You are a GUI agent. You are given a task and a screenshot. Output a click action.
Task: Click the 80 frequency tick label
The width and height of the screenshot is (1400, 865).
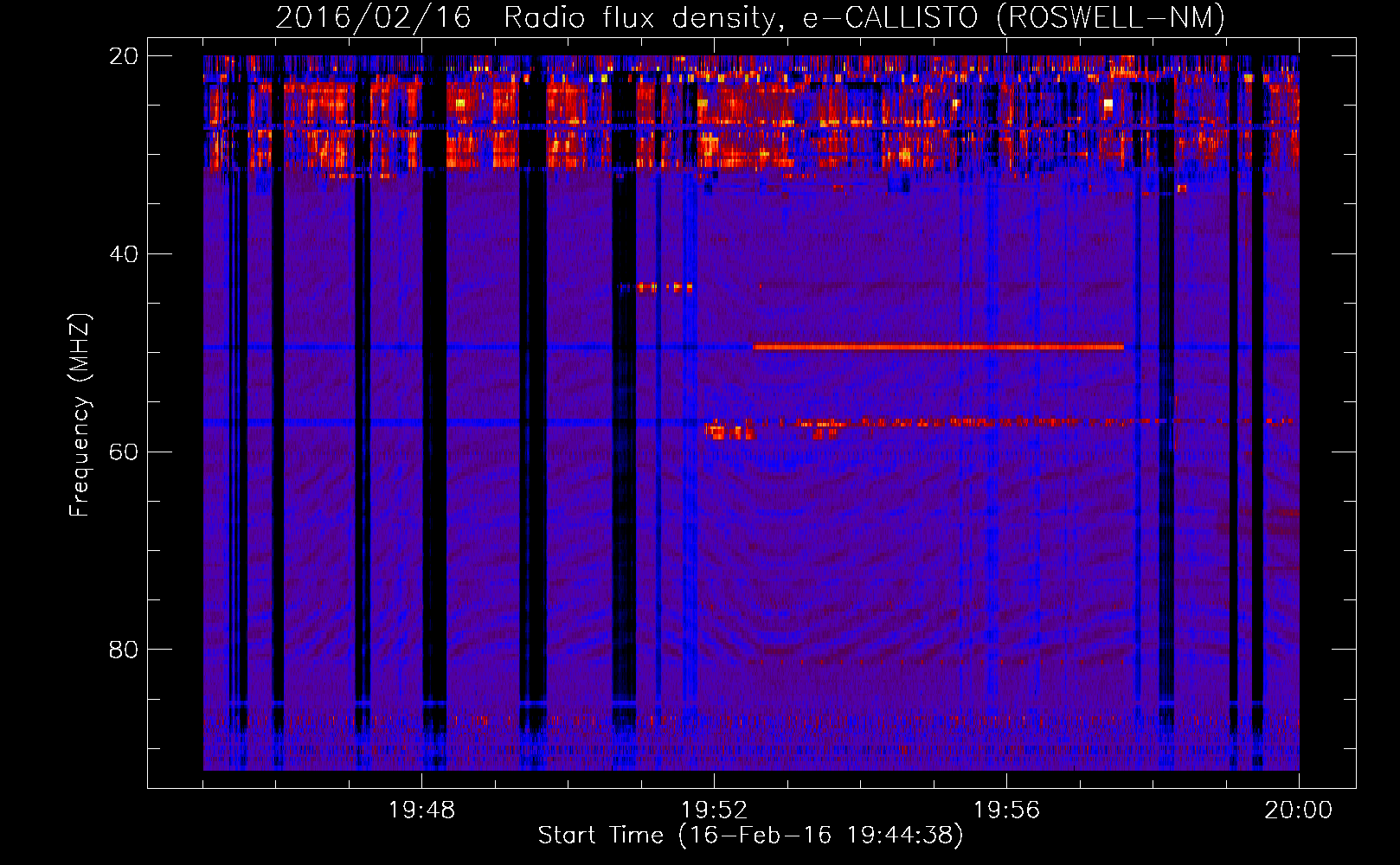[x=124, y=650]
